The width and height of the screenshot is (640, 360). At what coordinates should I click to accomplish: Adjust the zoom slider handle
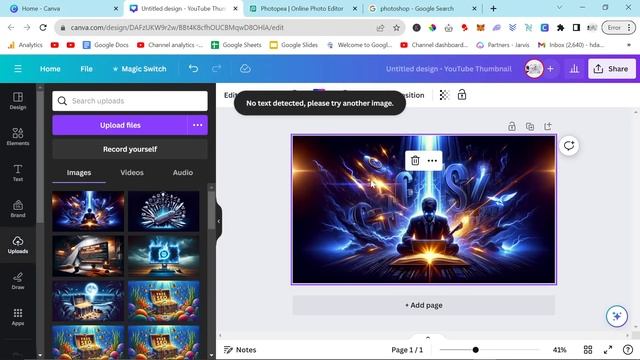[x=476, y=350]
